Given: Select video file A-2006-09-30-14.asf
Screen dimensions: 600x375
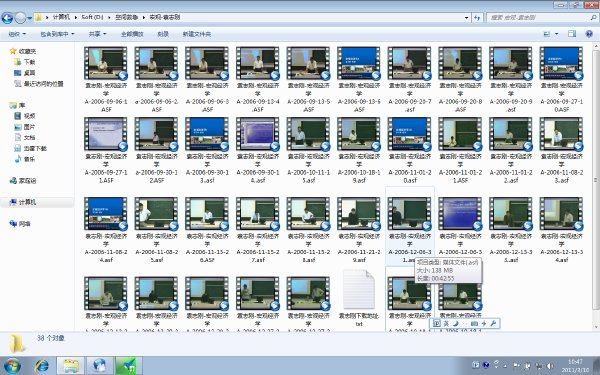Looking at the screenshot, I should (258, 150).
